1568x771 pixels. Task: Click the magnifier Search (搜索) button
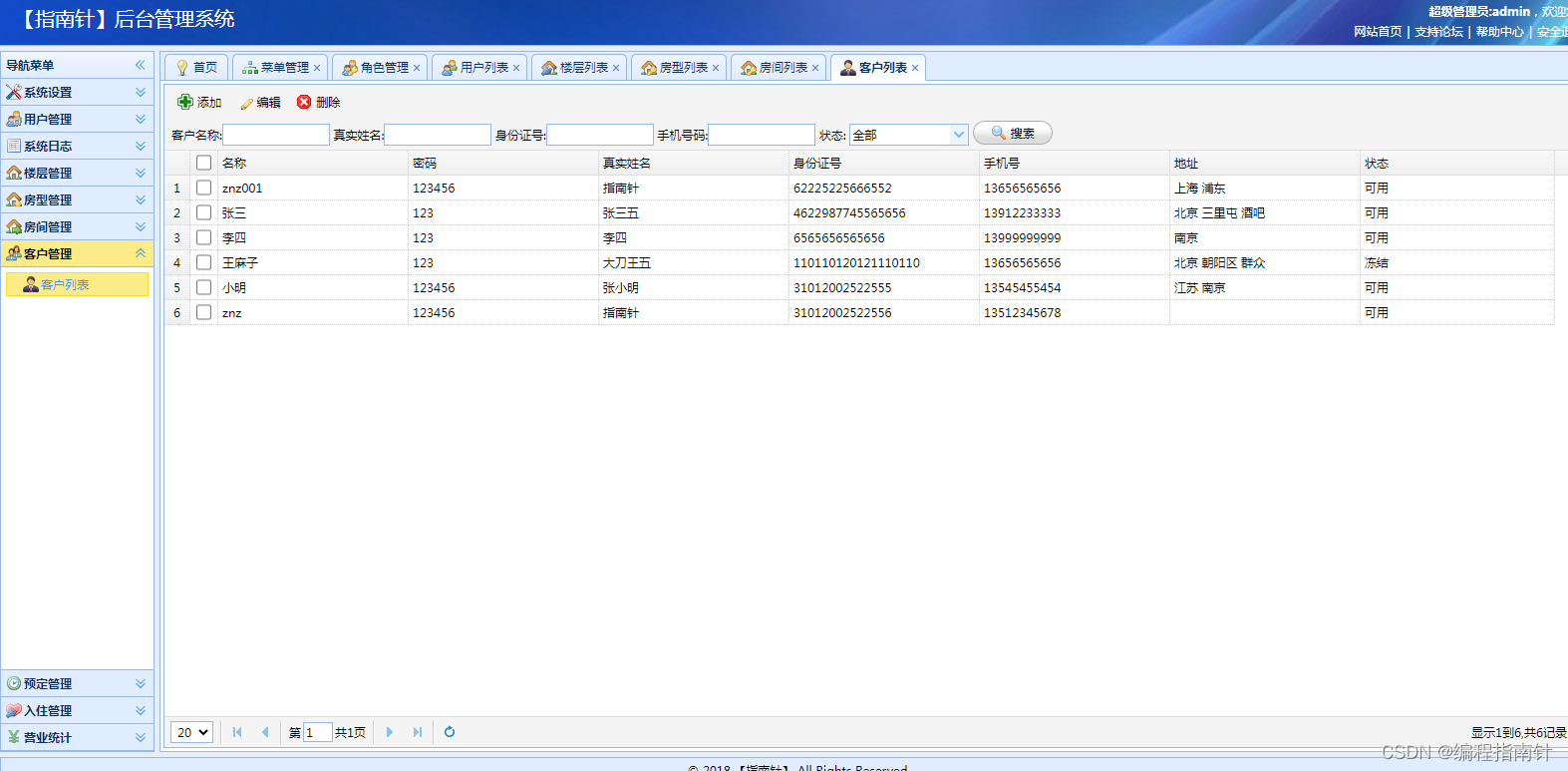[x=1012, y=134]
